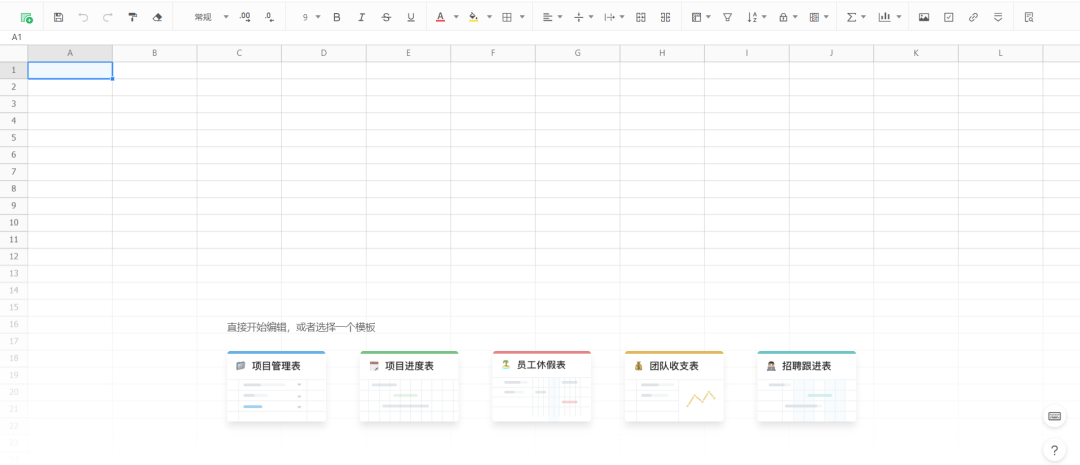Select column D header
Screen dimensions: 1080x465
click(323, 52)
